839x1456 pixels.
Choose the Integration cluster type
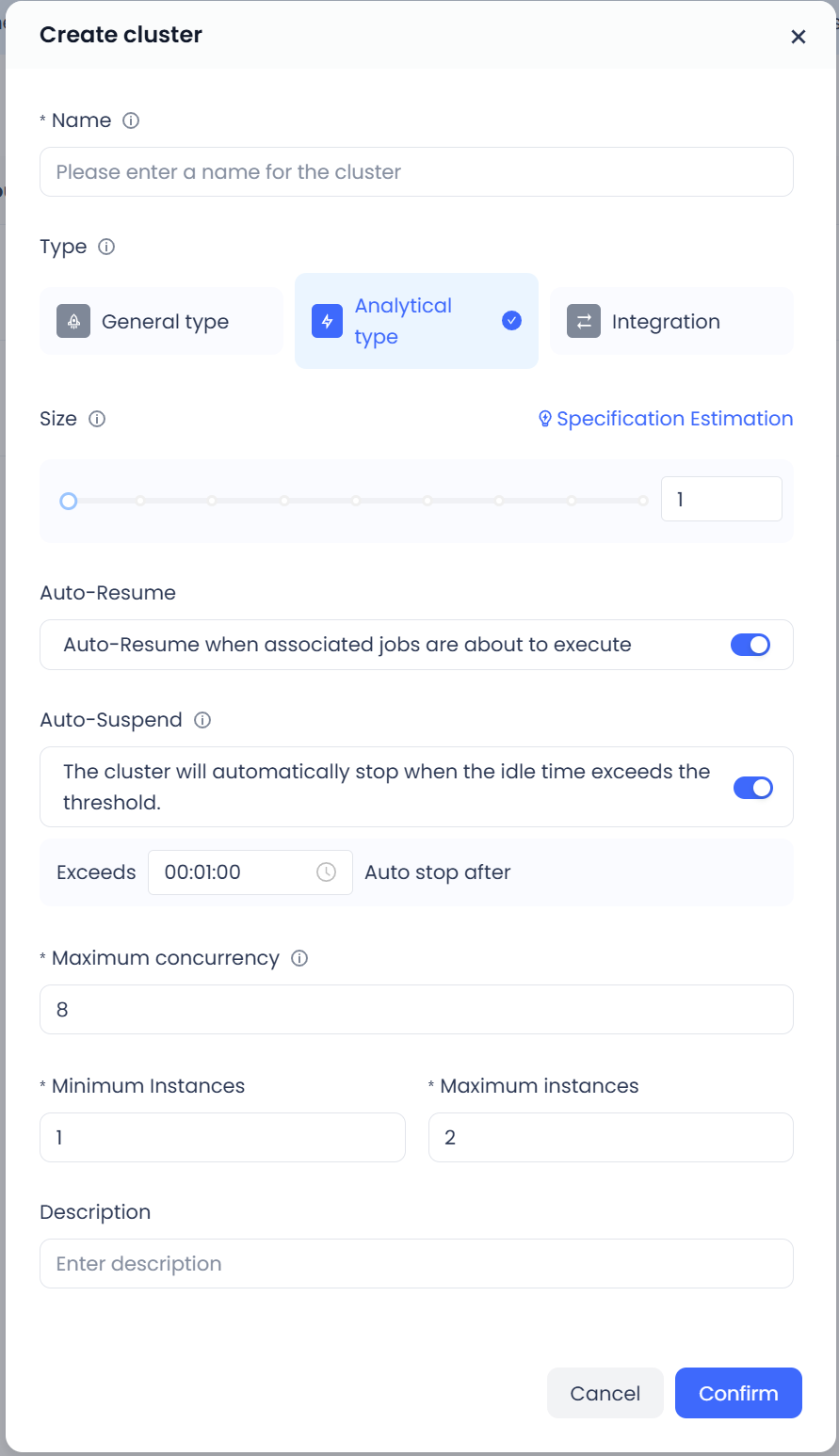coord(670,322)
